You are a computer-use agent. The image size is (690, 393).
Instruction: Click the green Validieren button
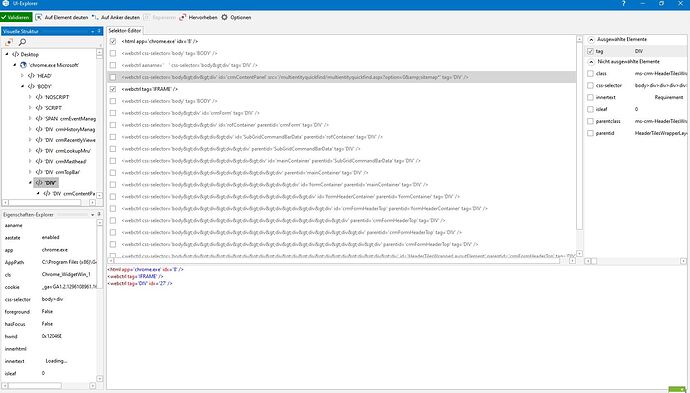click(x=16, y=18)
